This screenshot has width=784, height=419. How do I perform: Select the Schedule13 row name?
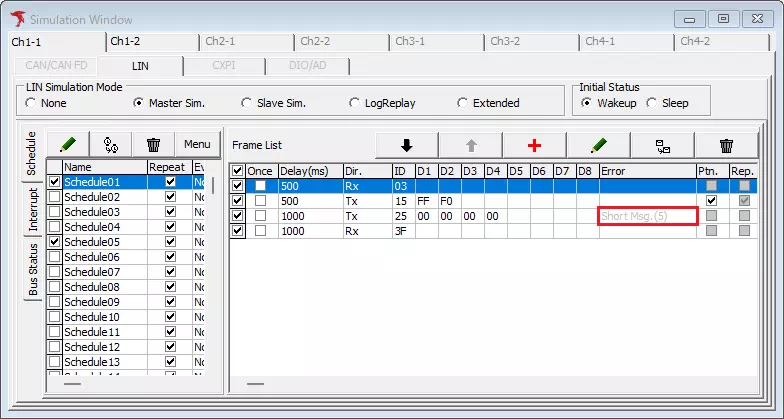coord(105,362)
